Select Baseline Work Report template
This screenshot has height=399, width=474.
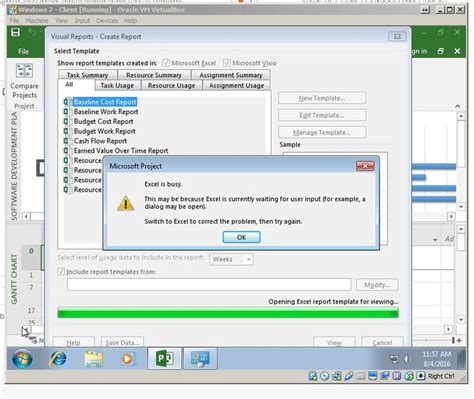pyautogui.click(x=106, y=112)
